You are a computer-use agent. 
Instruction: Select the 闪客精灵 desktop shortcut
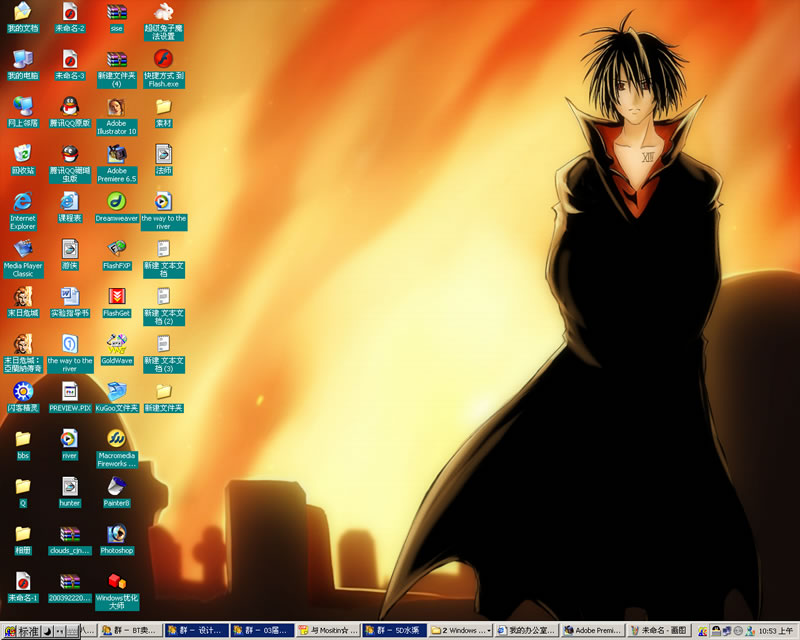coord(22,397)
